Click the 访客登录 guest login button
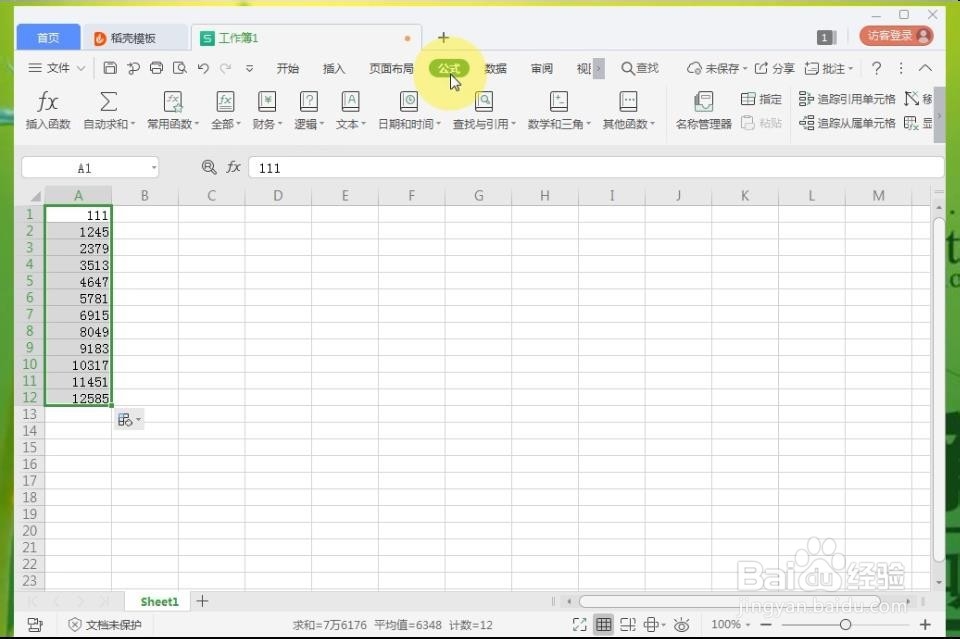Image resolution: width=960 pixels, height=639 pixels. tap(895, 34)
